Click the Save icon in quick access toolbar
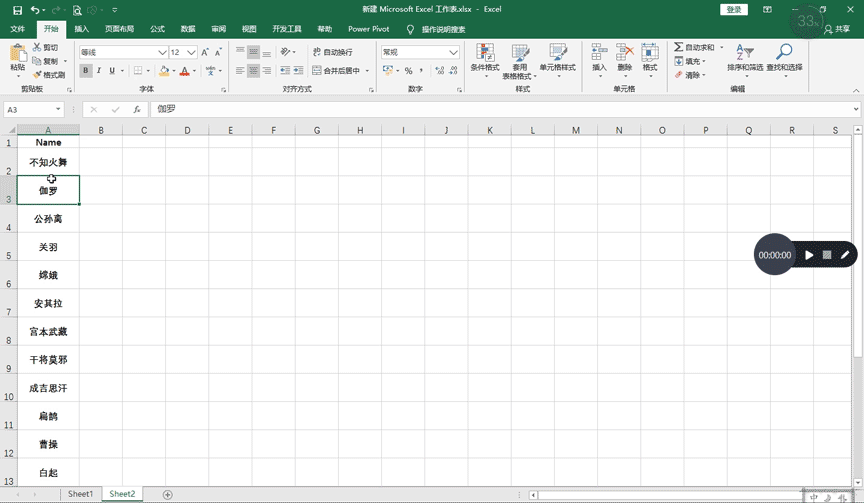Screen dimensions: 864x503 (17, 10)
